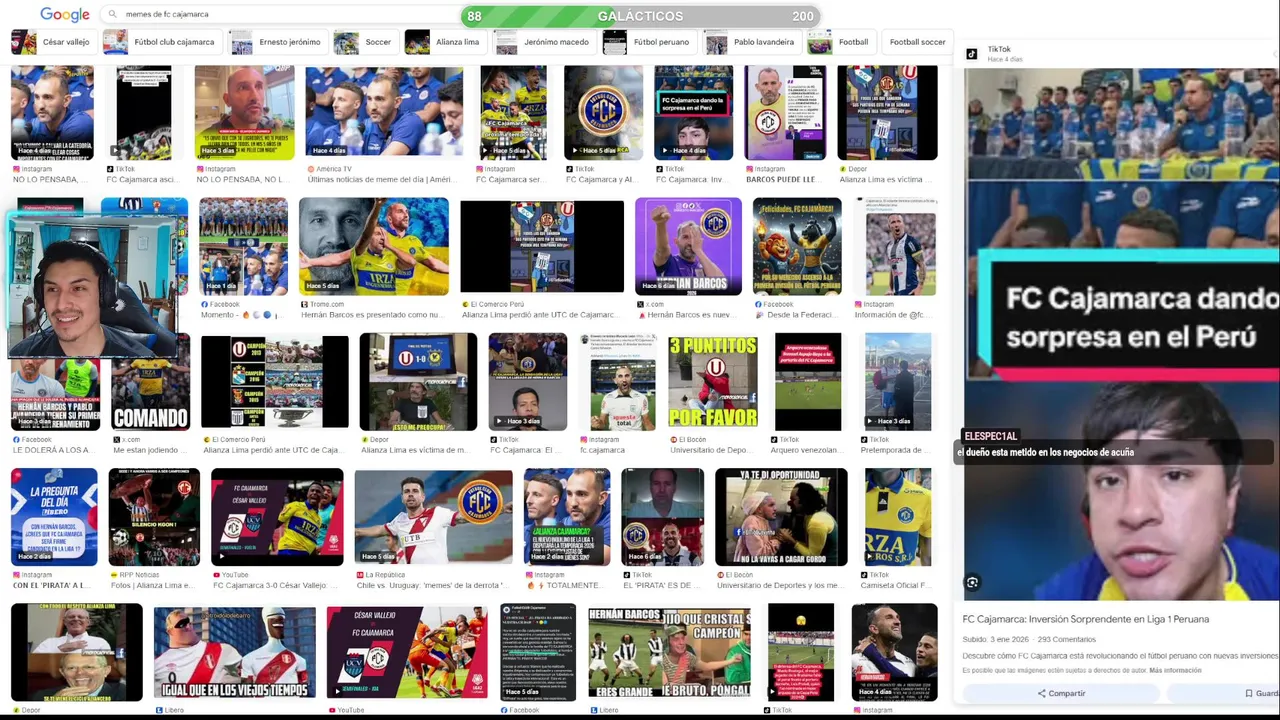
Task: Select the 'César vallejo' suggestion chip
Action: click(52, 42)
